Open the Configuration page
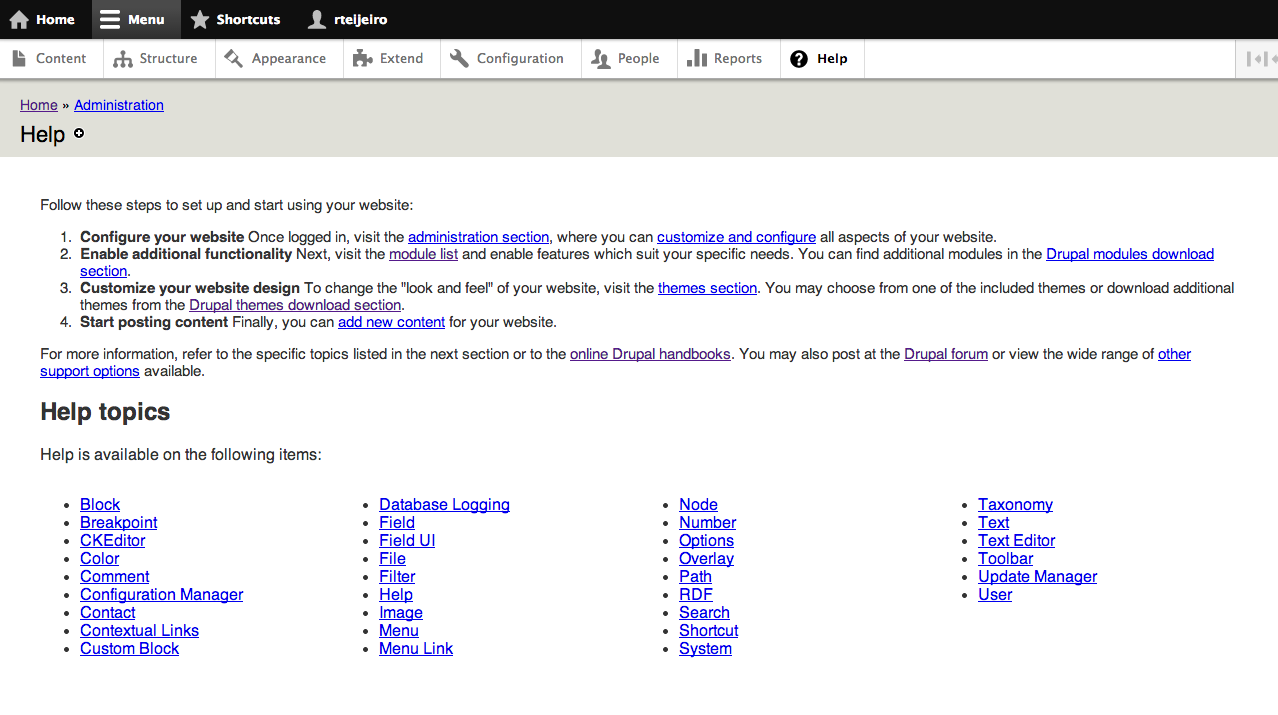Screen dimensions: 1278x715 (509, 59)
